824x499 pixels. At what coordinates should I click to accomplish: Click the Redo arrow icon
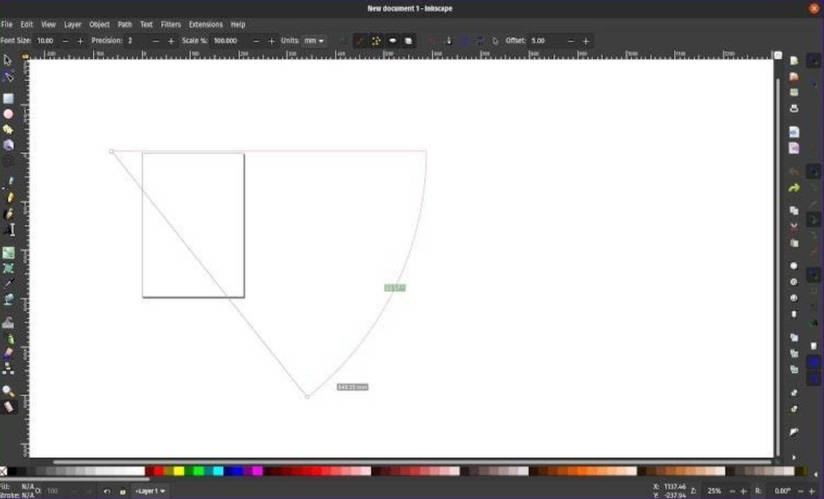pos(794,187)
